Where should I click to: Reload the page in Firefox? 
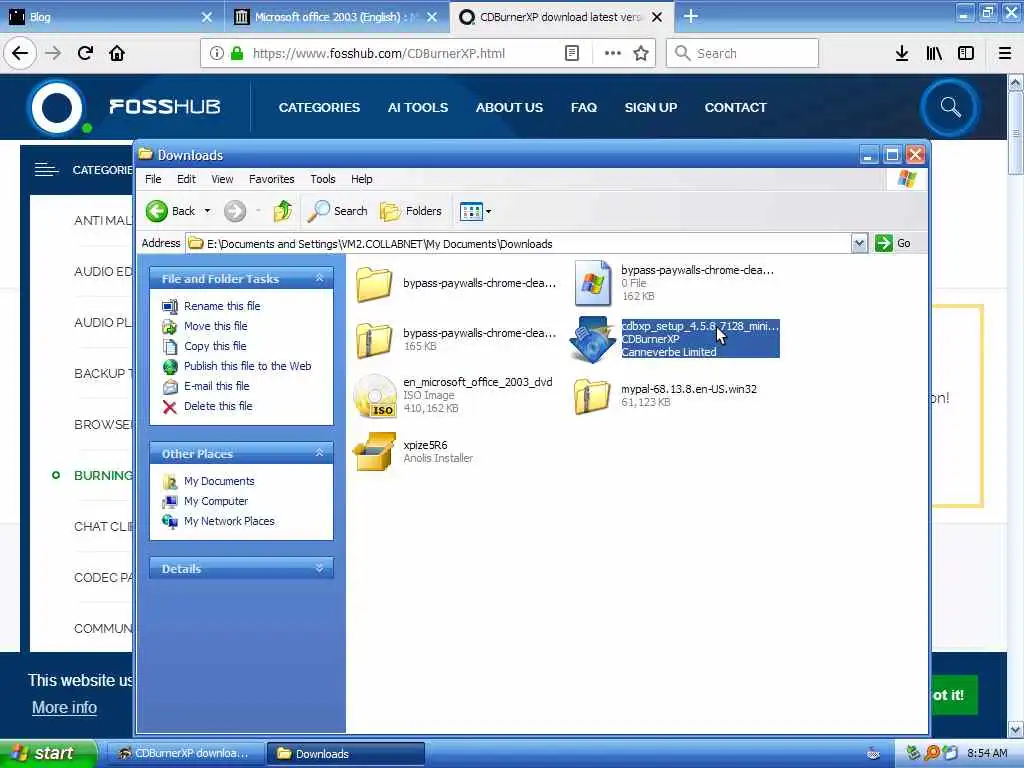[85, 53]
